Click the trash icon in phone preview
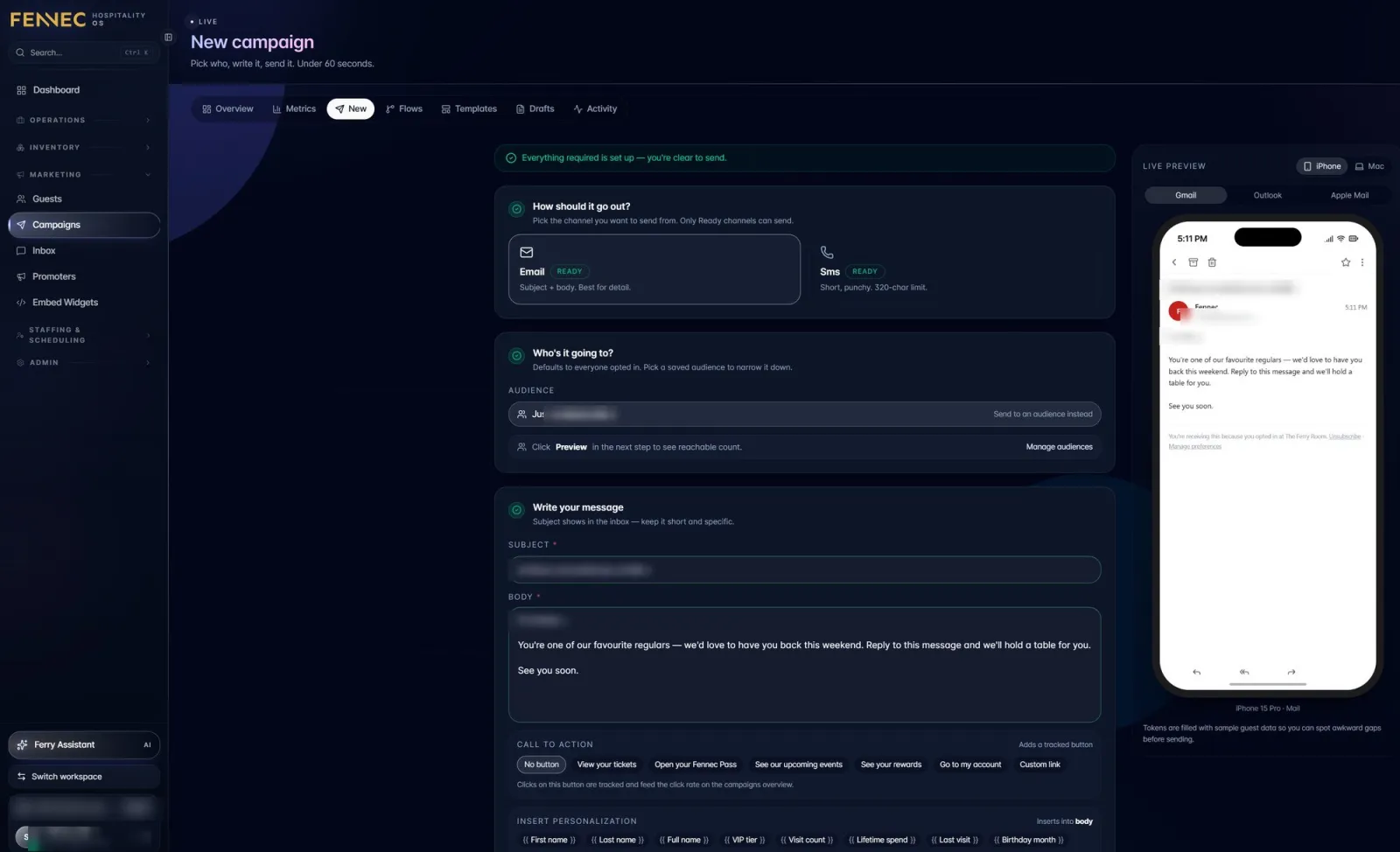The height and width of the screenshot is (852, 1400). (x=1212, y=262)
